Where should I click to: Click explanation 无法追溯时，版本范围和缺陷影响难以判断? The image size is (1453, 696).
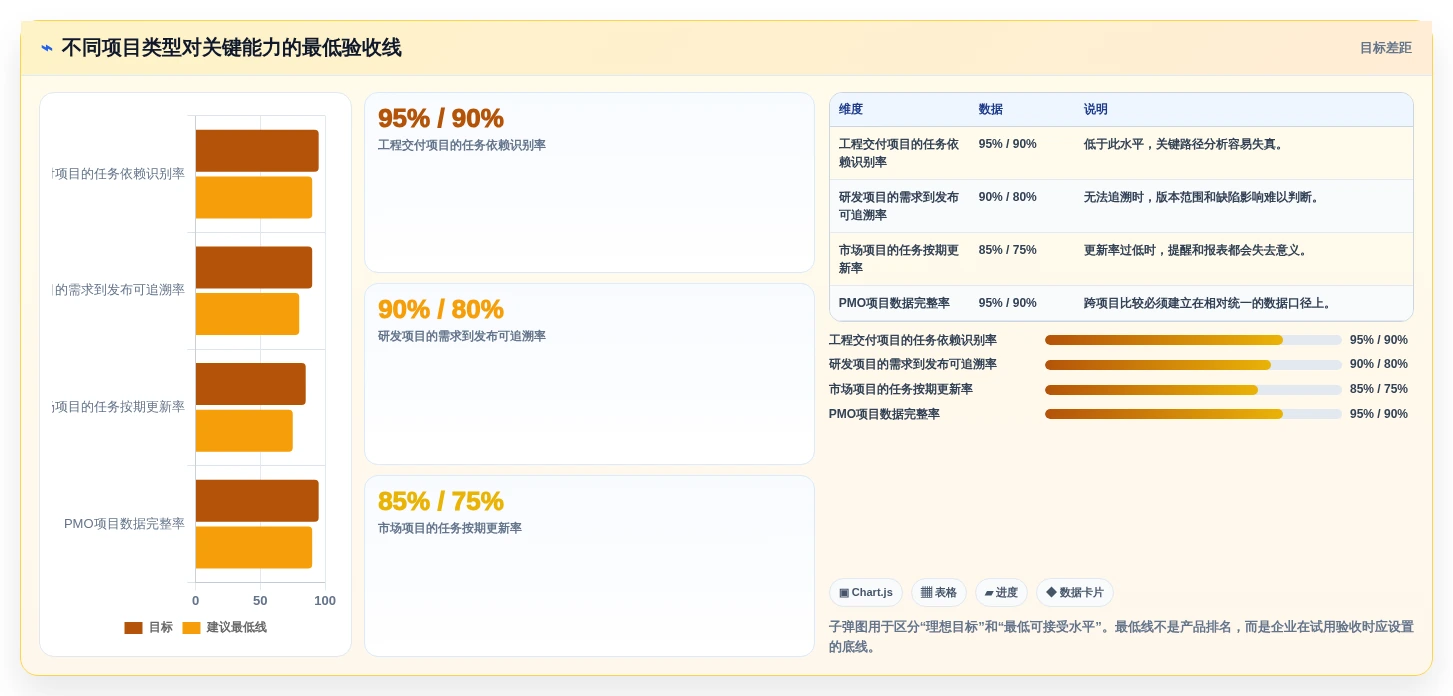click(1204, 197)
